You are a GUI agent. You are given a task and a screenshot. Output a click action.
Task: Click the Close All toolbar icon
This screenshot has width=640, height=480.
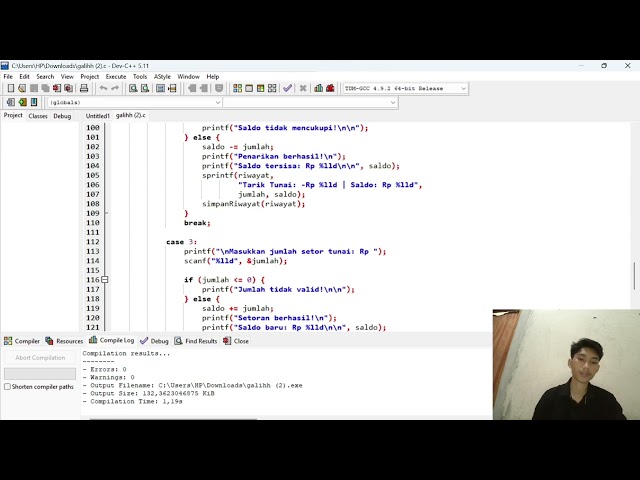[69, 88]
